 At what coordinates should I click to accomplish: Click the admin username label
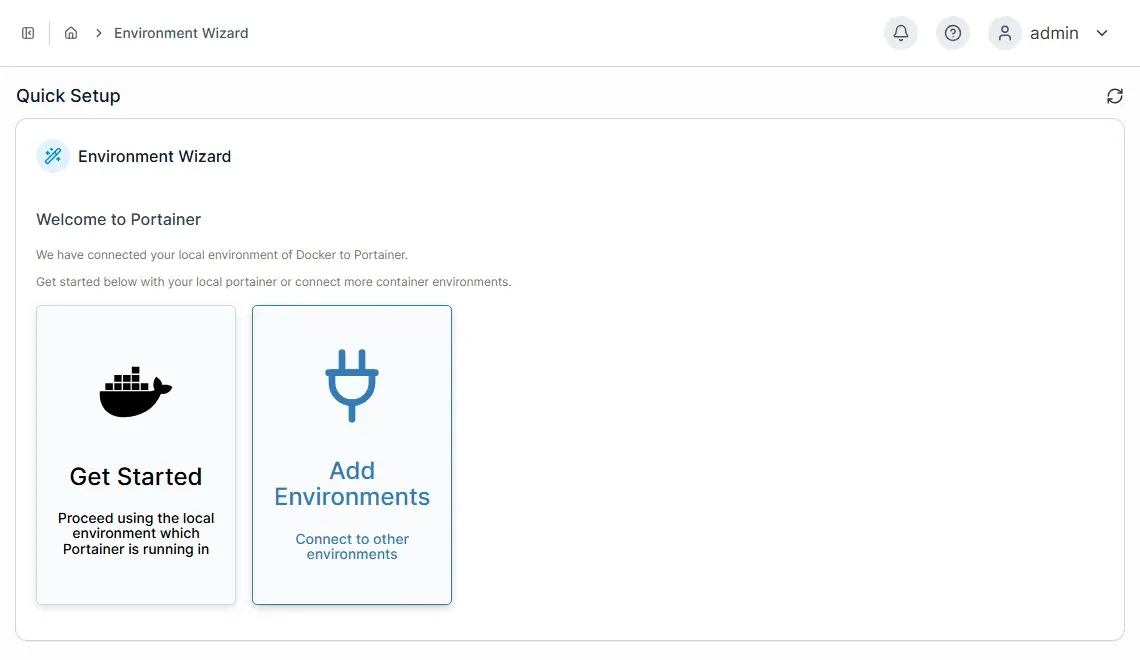pos(1054,33)
